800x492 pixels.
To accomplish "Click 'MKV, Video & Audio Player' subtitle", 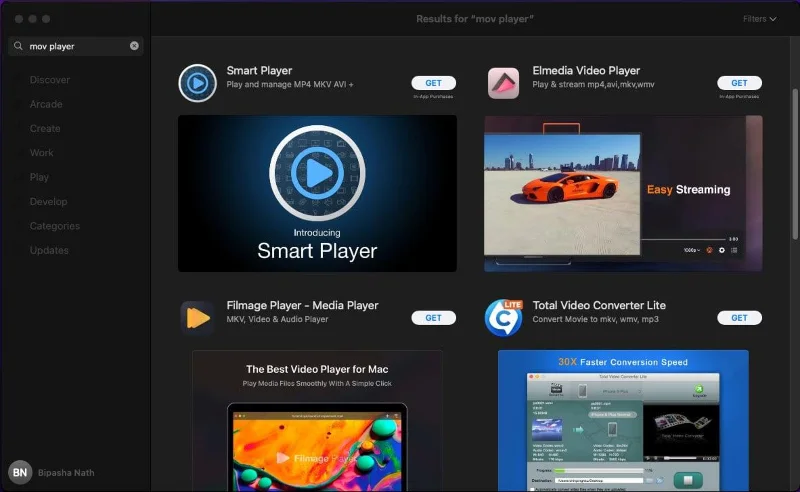I will coord(277,319).
